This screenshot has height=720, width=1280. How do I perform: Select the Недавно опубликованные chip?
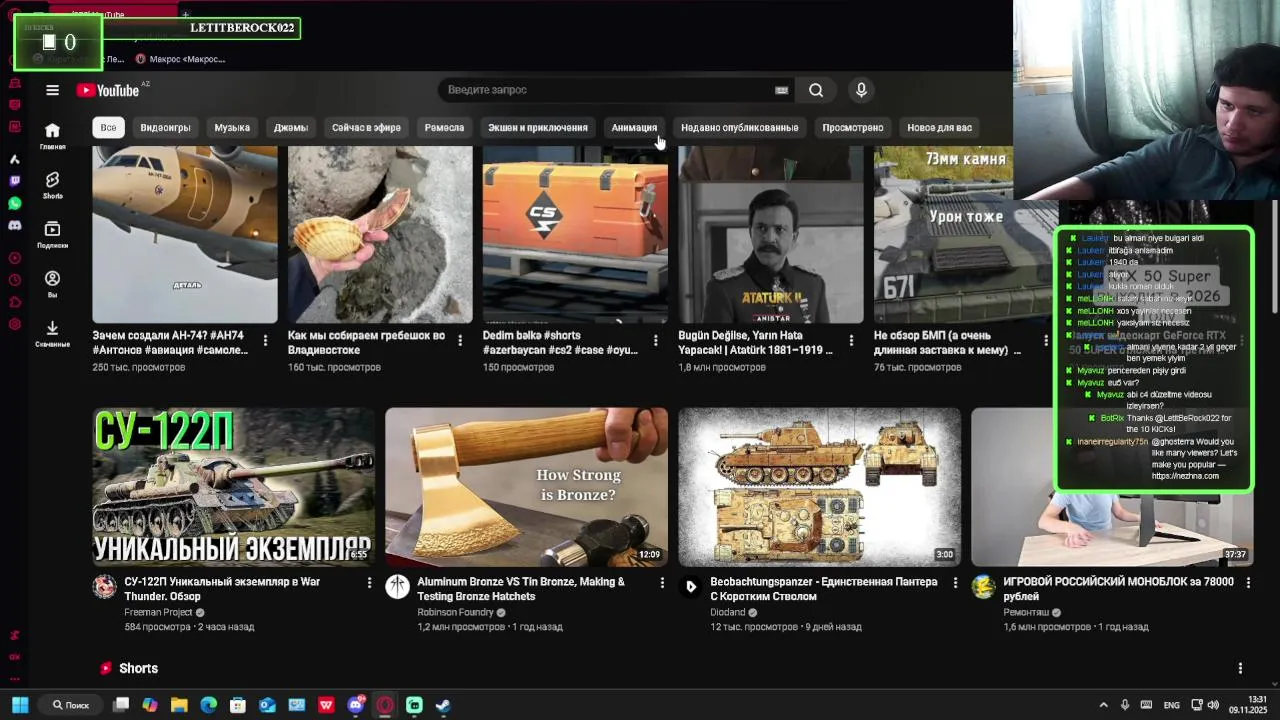point(740,127)
